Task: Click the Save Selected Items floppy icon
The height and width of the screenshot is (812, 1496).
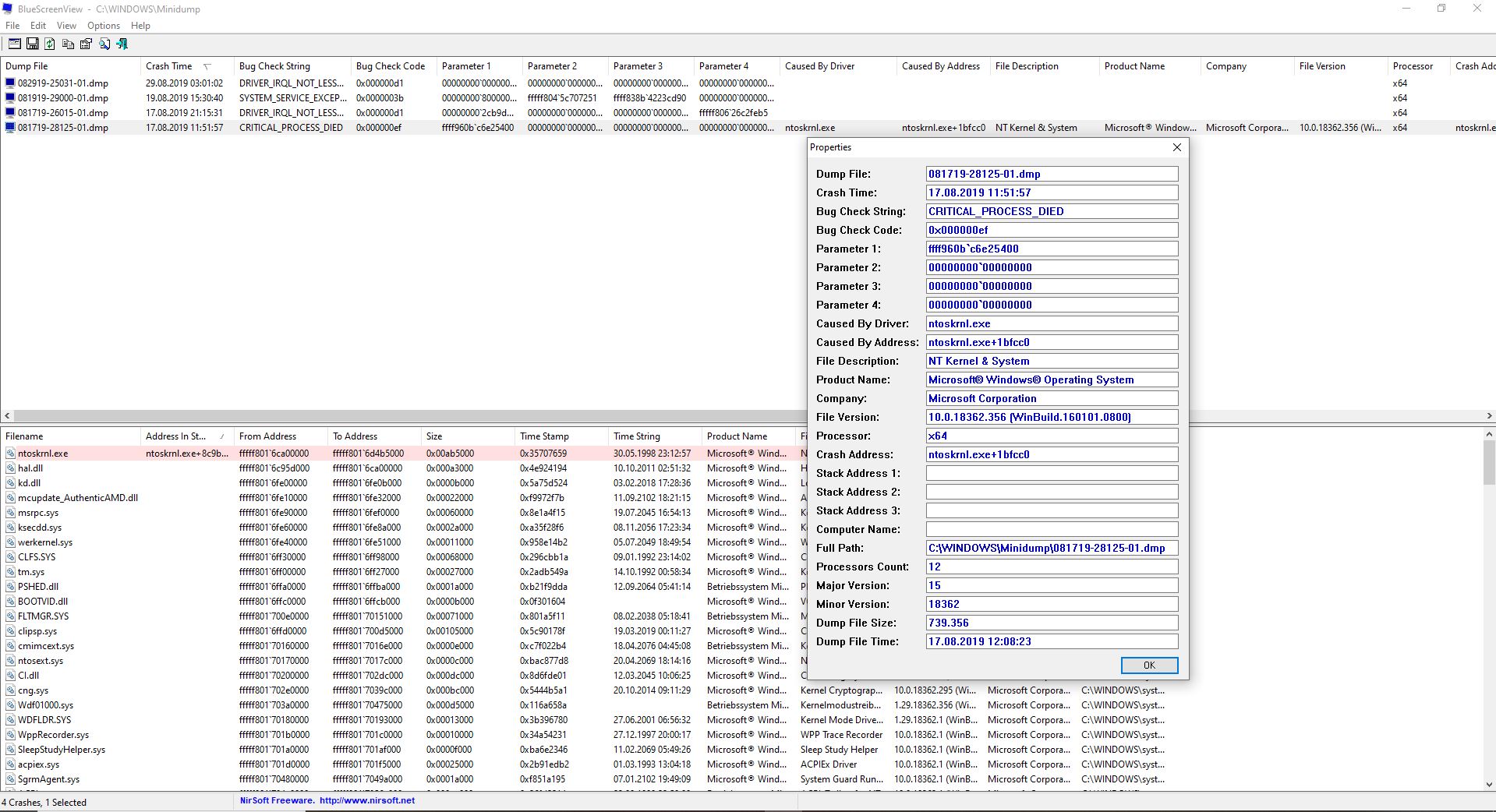Action: (x=33, y=44)
